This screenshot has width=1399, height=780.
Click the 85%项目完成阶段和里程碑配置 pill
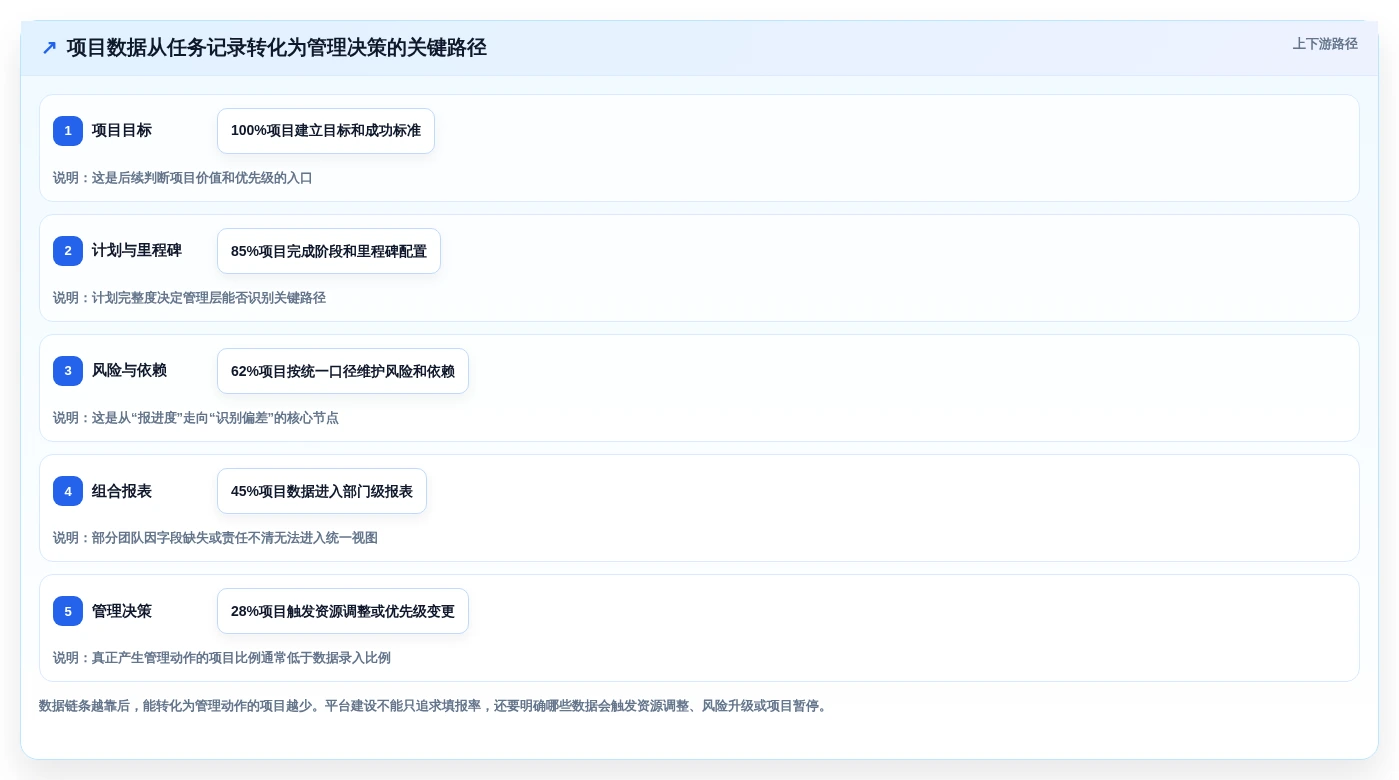click(x=329, y=251)
